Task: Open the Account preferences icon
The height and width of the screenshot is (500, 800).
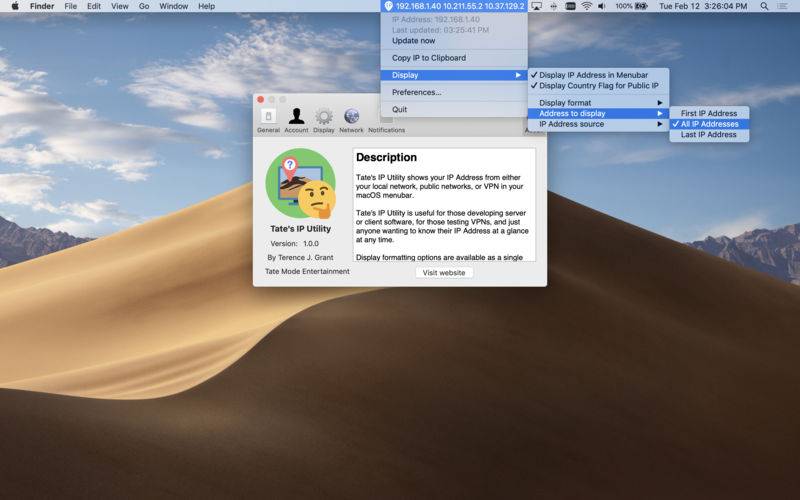Action: [x=296, y=117]
